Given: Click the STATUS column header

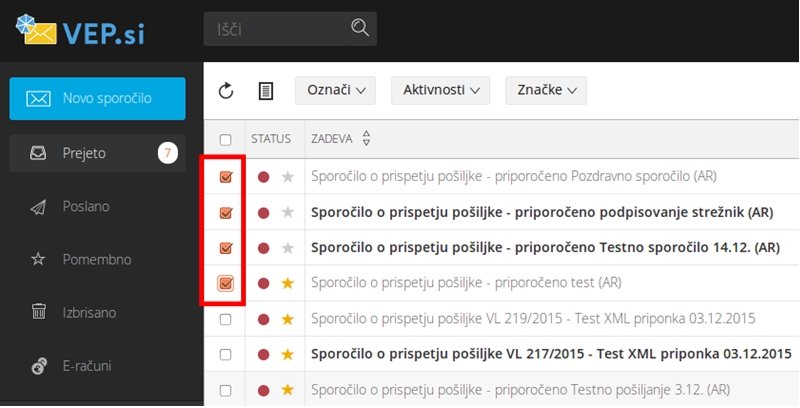Looking at the screenshot, I should point(271,139).
